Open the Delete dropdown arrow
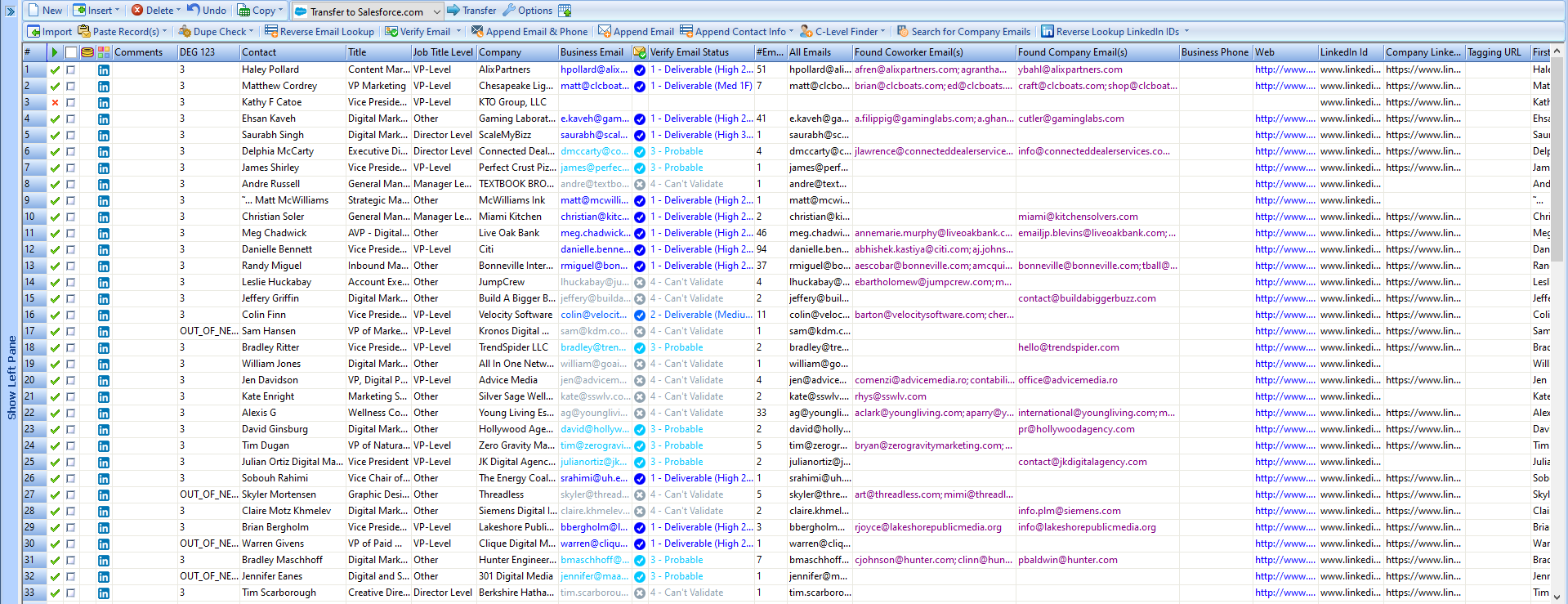1568x604 pixels. coord(178,11)
